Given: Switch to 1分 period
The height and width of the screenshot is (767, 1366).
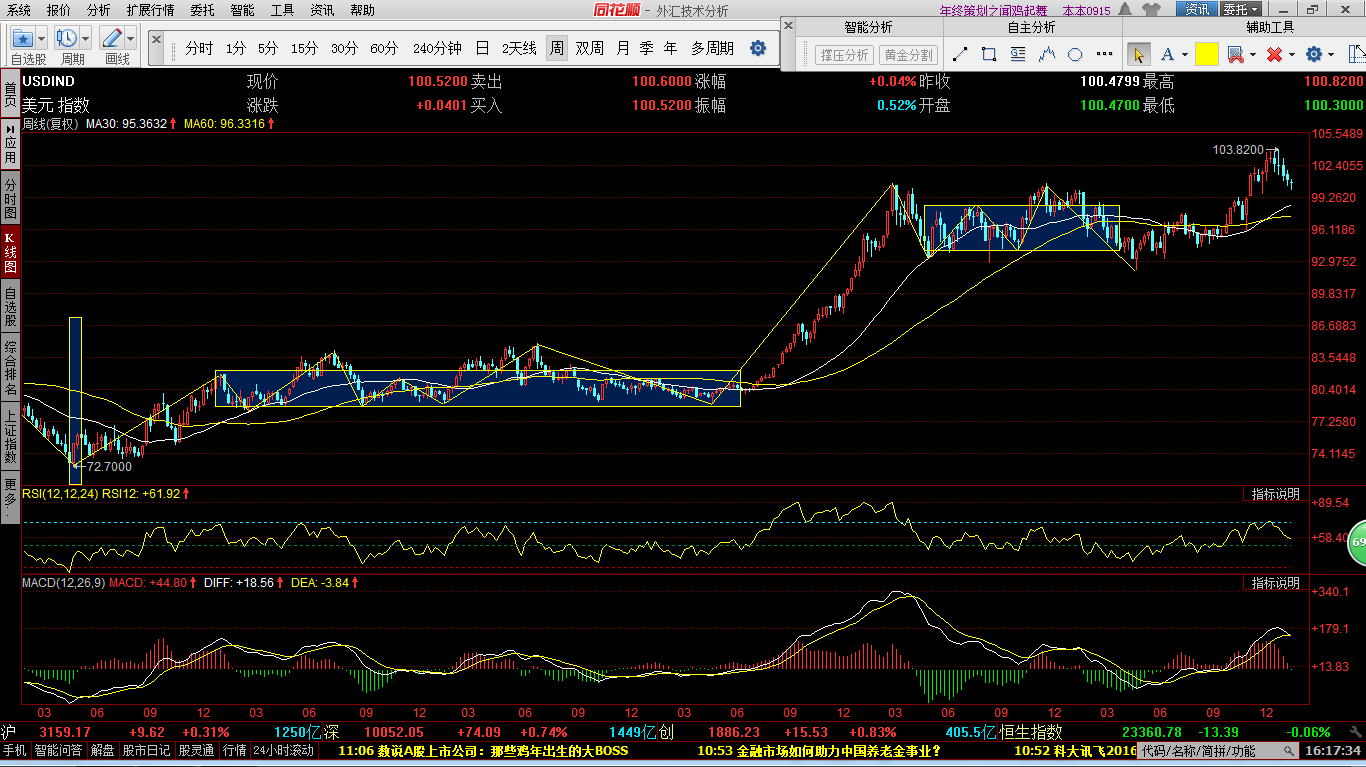Looking at the screenshot, I should click(235, 48).
